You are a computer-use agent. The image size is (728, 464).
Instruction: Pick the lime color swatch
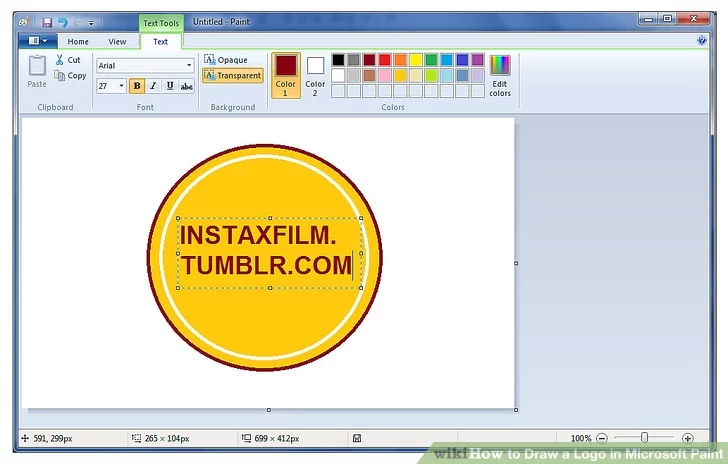click(431, 75)
